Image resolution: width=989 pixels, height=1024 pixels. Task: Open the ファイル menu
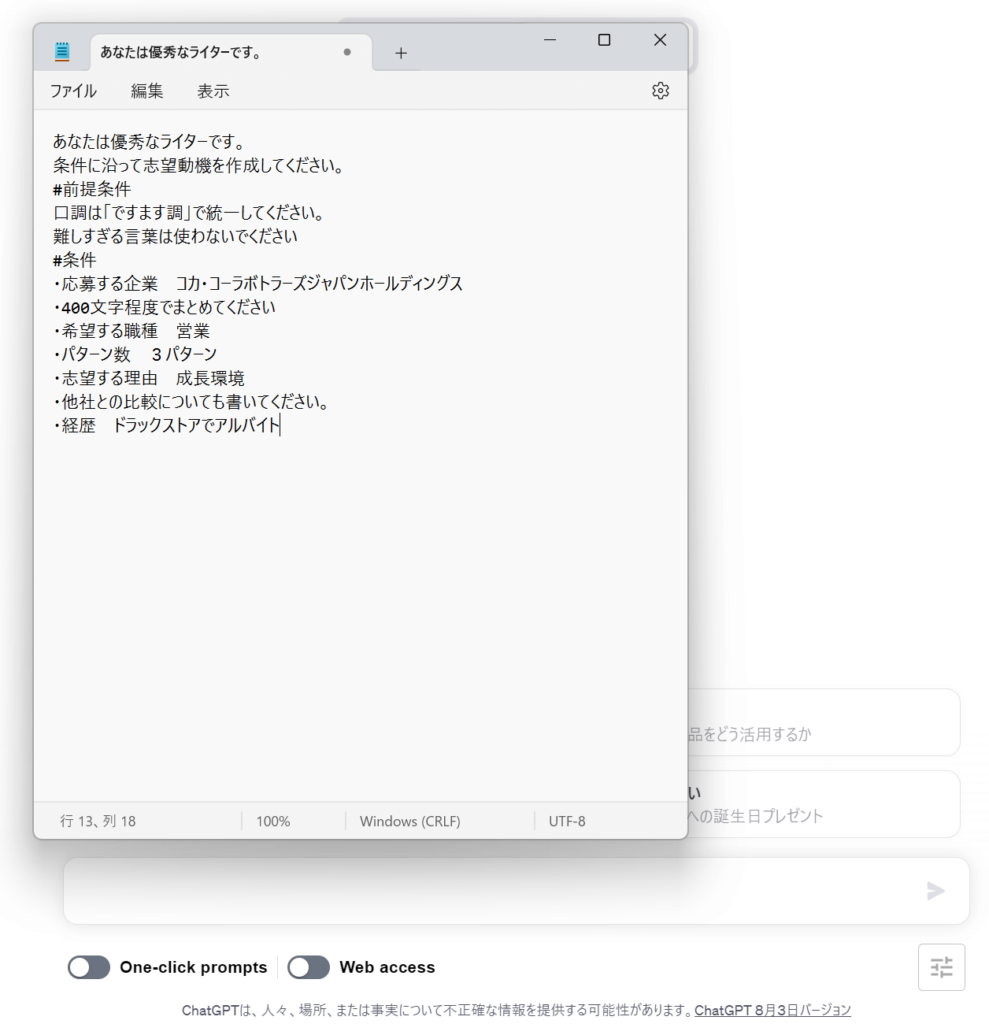tap(73, 91)
